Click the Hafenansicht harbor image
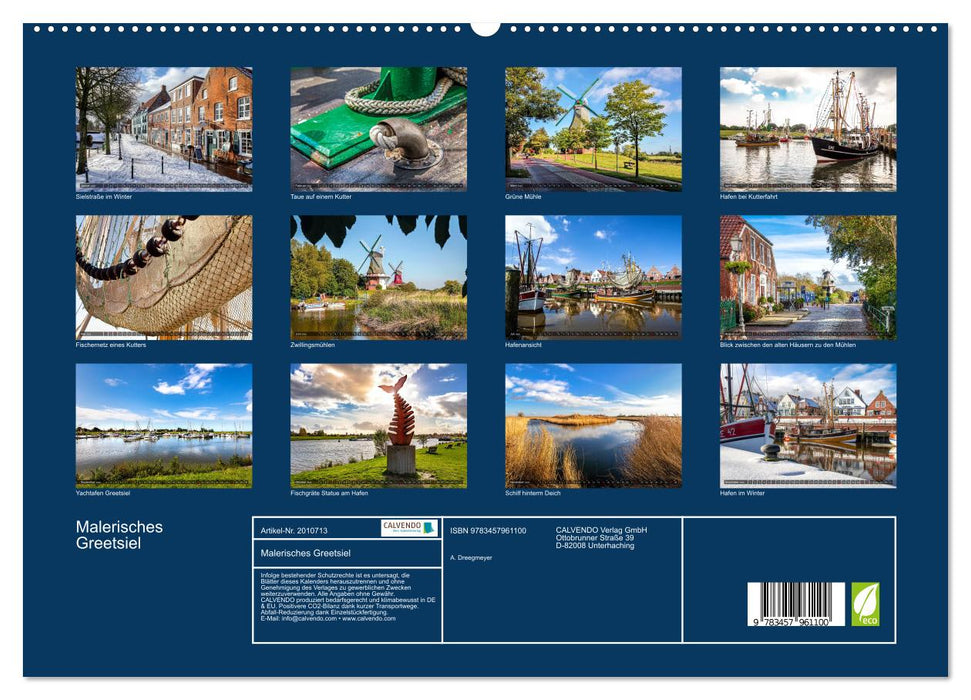971x700 pixels. tap(592, 275)
